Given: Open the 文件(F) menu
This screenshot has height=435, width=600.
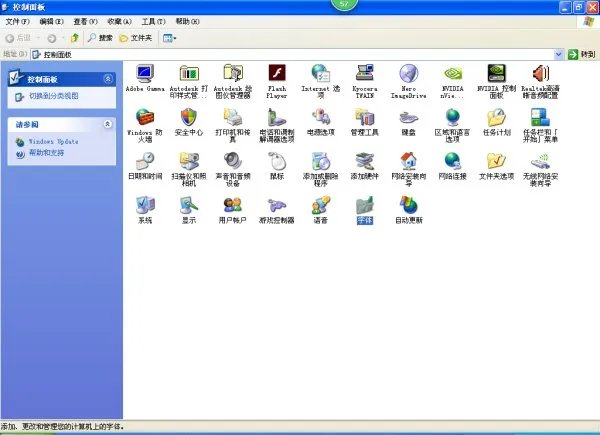Looking at the screenshot, I should [19, 21].
